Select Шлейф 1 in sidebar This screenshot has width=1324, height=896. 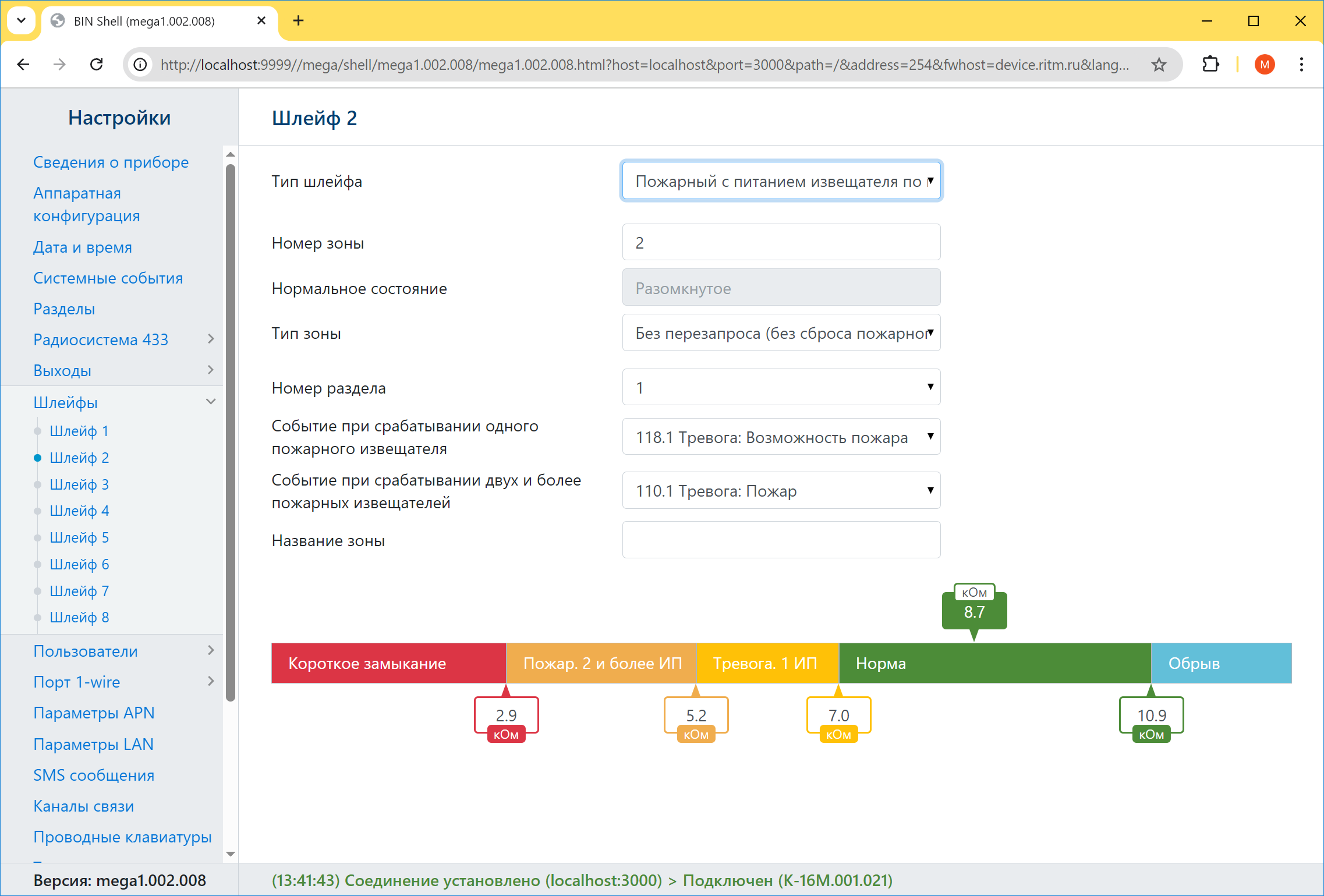click(x=79, y=431)
